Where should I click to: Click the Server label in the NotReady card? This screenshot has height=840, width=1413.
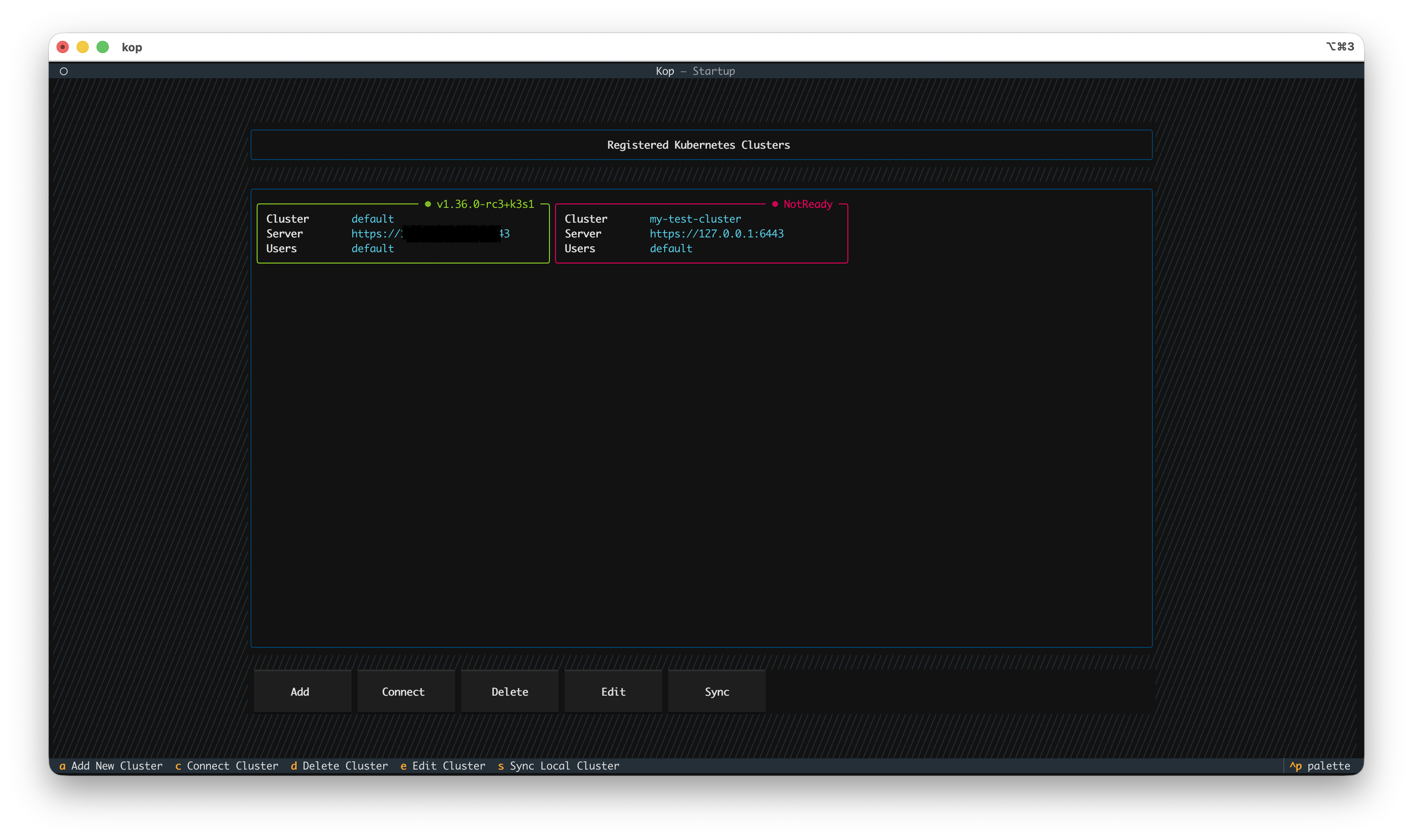[583, 234]
